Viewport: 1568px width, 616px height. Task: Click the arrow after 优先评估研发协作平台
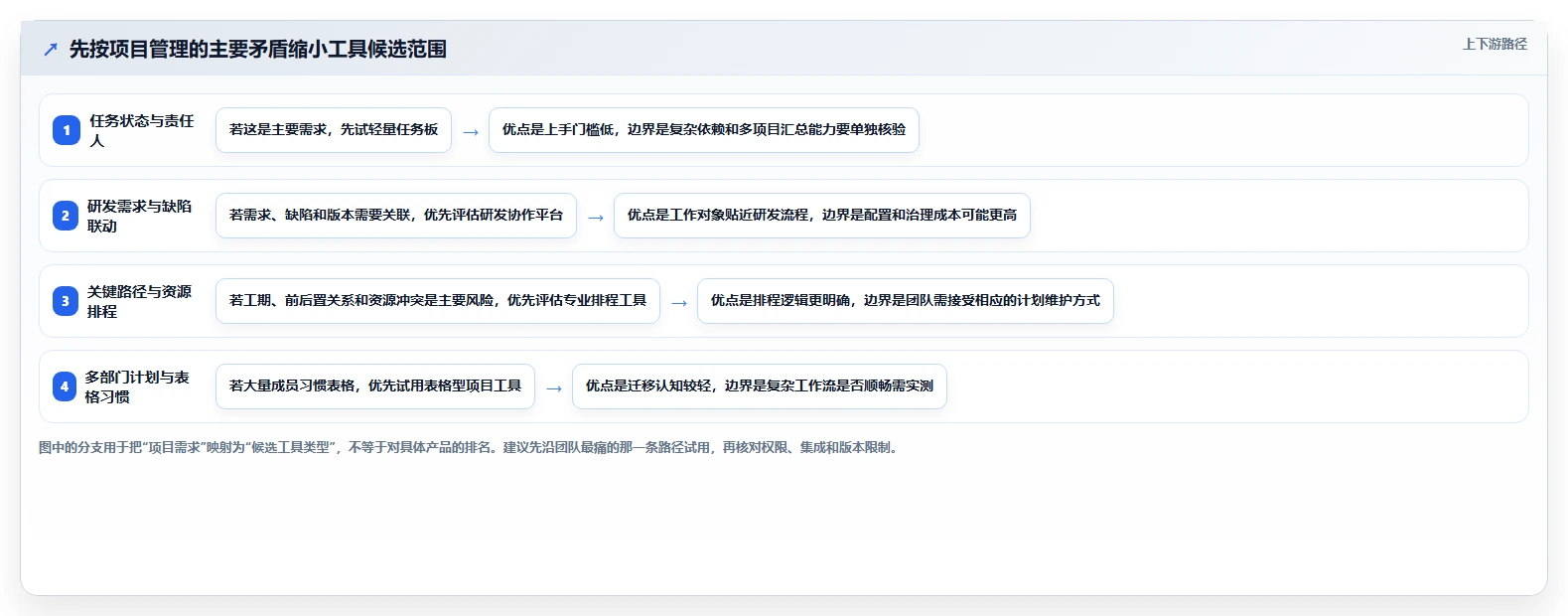tap(596, 218)
